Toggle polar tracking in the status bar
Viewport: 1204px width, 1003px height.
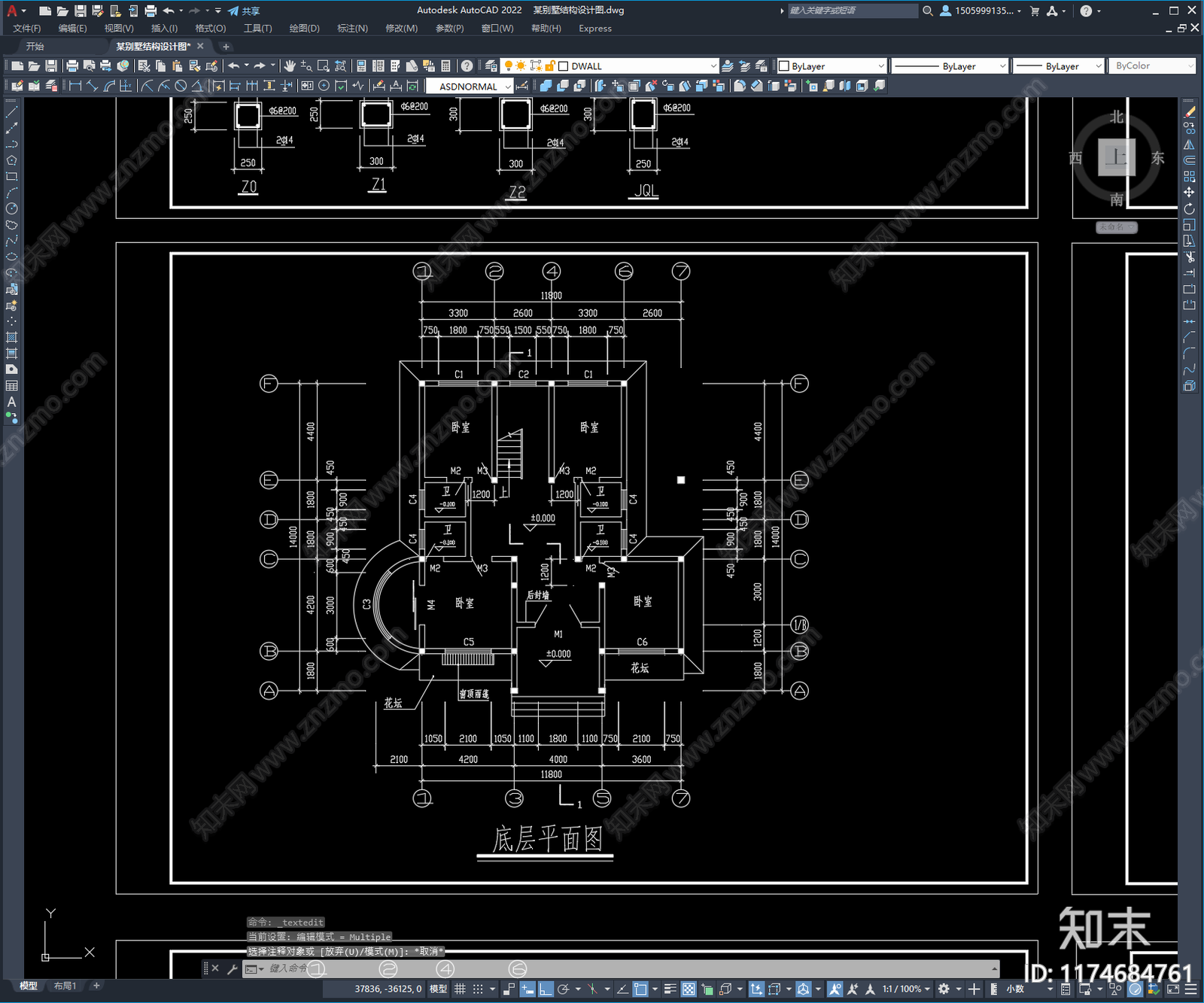563,989
